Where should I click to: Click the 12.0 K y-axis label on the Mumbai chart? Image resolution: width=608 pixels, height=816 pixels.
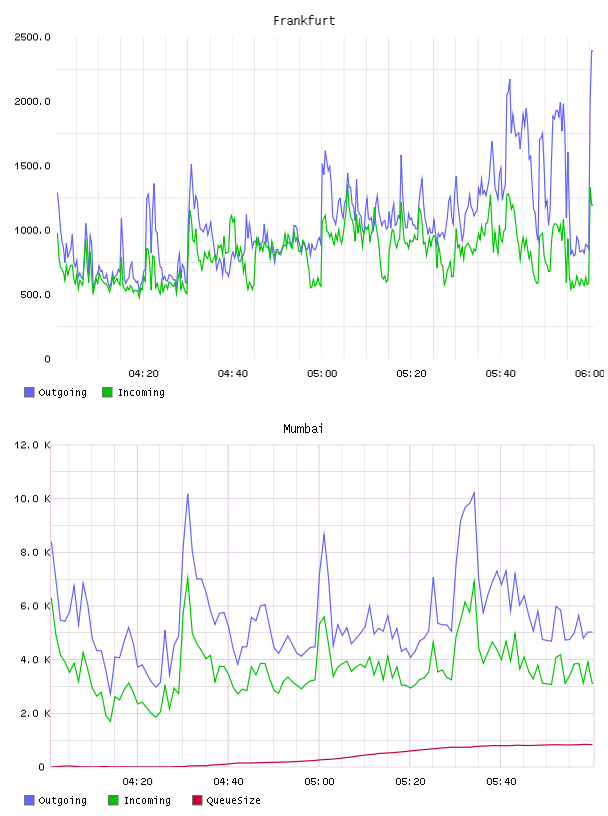tap(32, 445)
